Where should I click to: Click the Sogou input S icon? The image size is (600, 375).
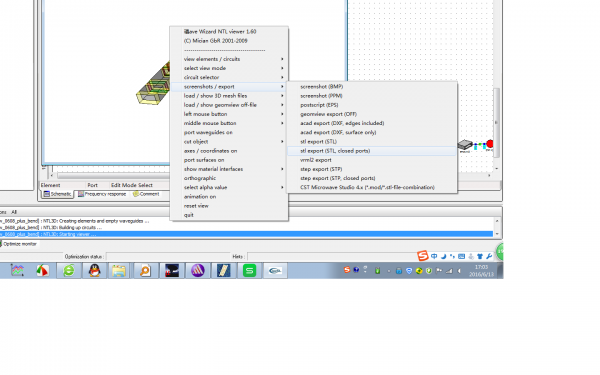click(422, 255)
